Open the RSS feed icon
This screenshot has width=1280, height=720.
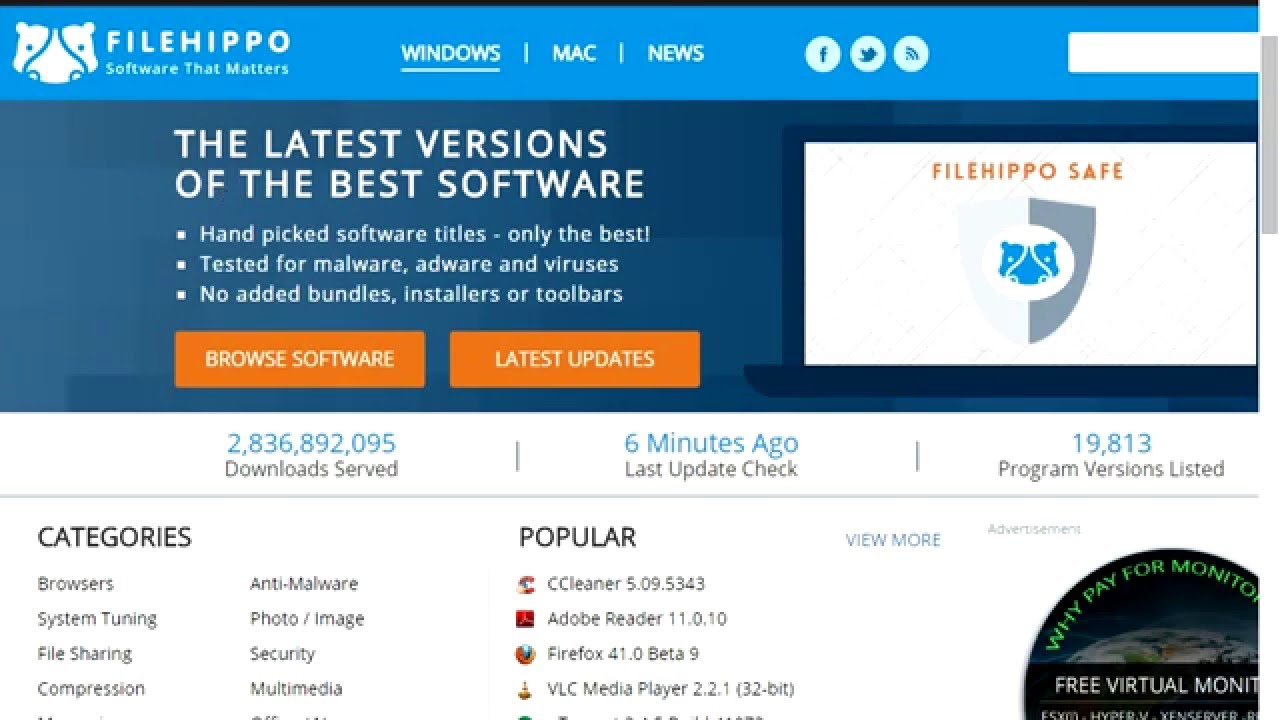(x=911, y=54)
